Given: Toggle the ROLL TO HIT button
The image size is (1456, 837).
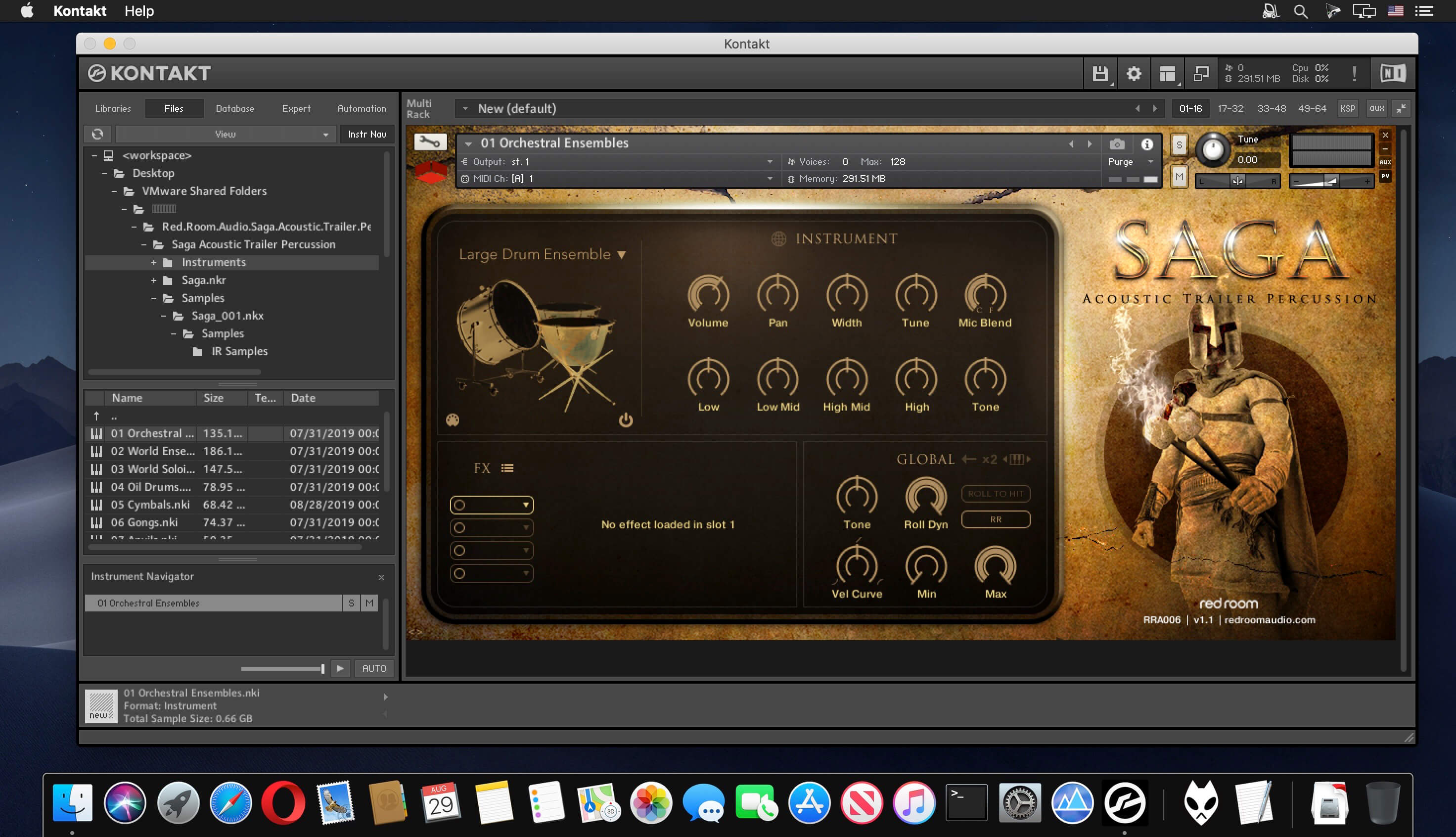Looking at the screenshot, I should pyautogui.click(x=996, y=493).
